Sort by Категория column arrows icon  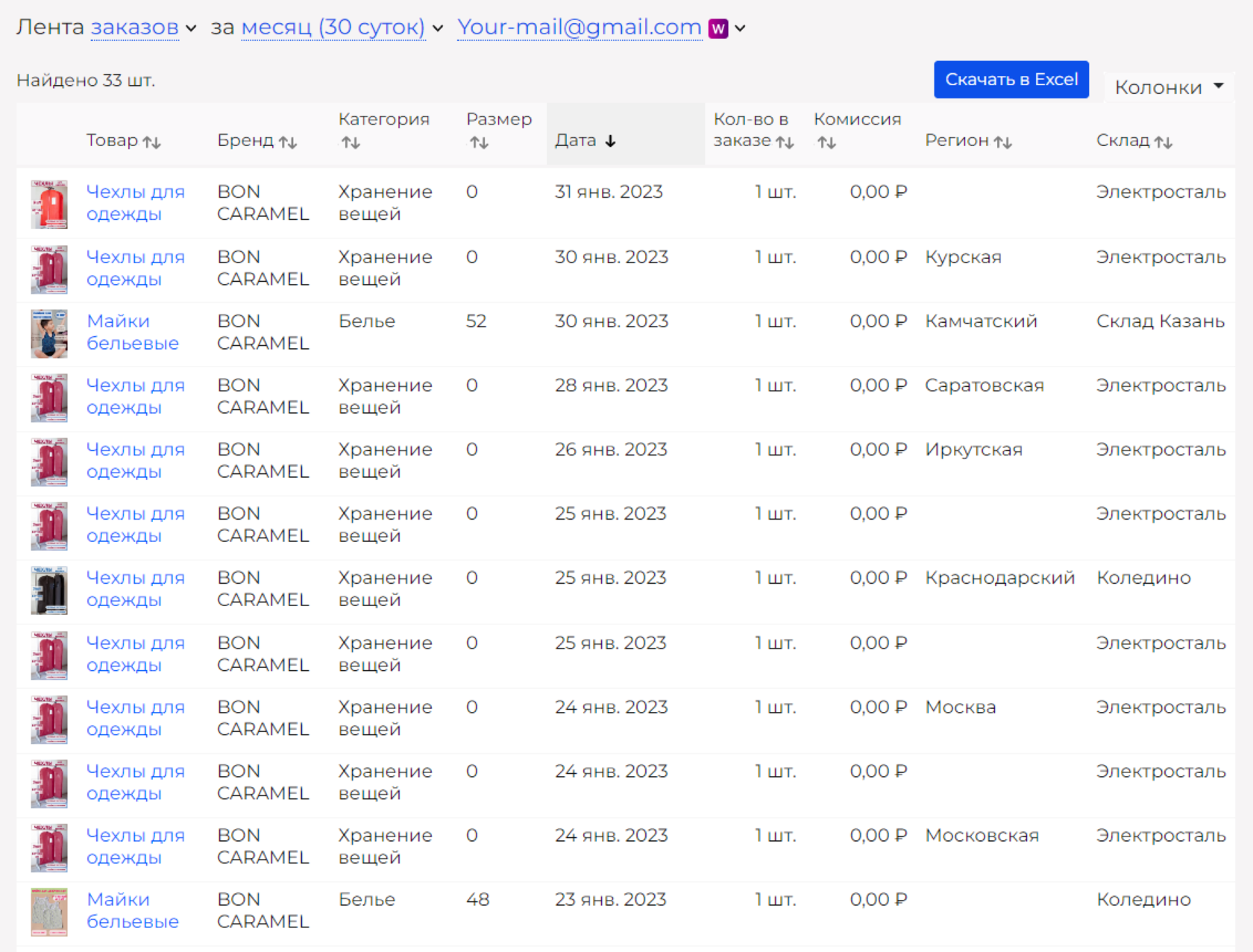pos(351,142)
